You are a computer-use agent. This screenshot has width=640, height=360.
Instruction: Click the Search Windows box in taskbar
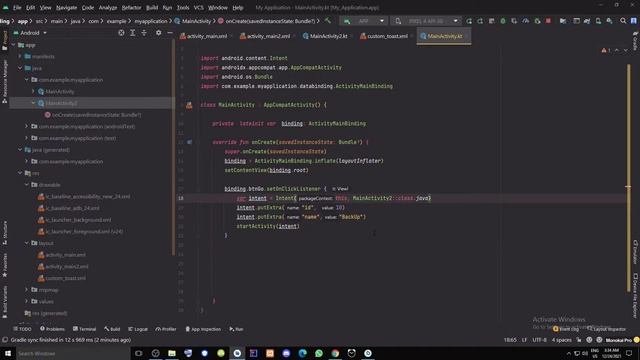tap(73, 353)
